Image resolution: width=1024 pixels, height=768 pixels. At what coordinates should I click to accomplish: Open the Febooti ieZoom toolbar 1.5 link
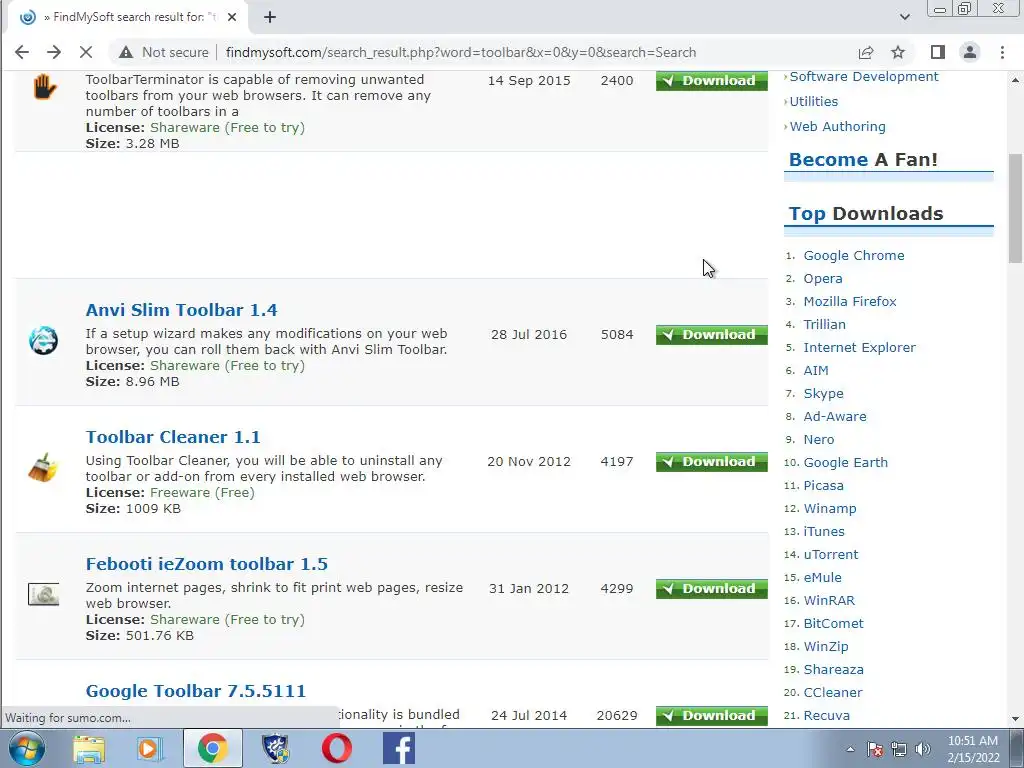pyautogui.click(x=206, y=564)
